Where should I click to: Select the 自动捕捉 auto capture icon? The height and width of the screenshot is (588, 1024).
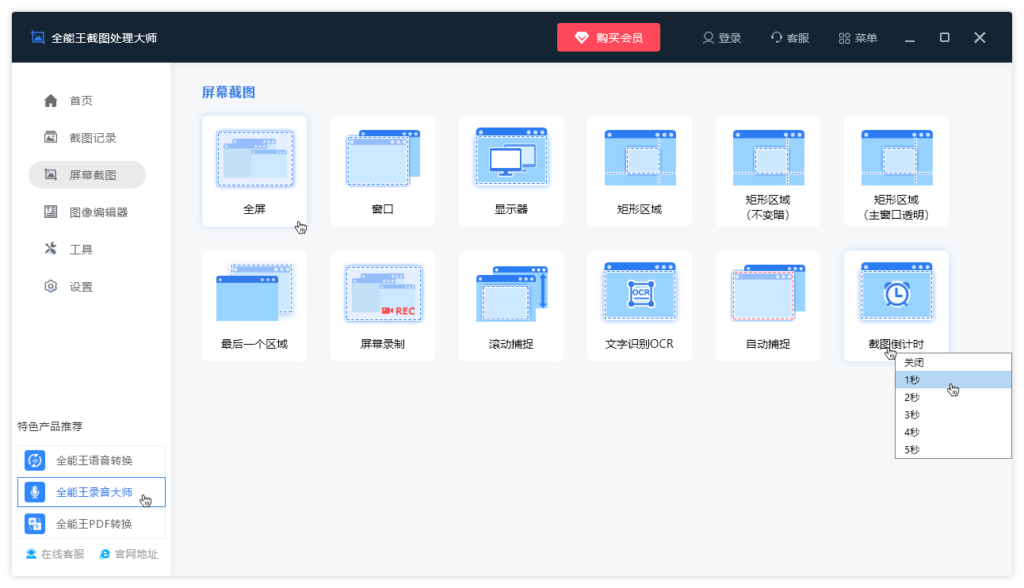tap(767, 294)
